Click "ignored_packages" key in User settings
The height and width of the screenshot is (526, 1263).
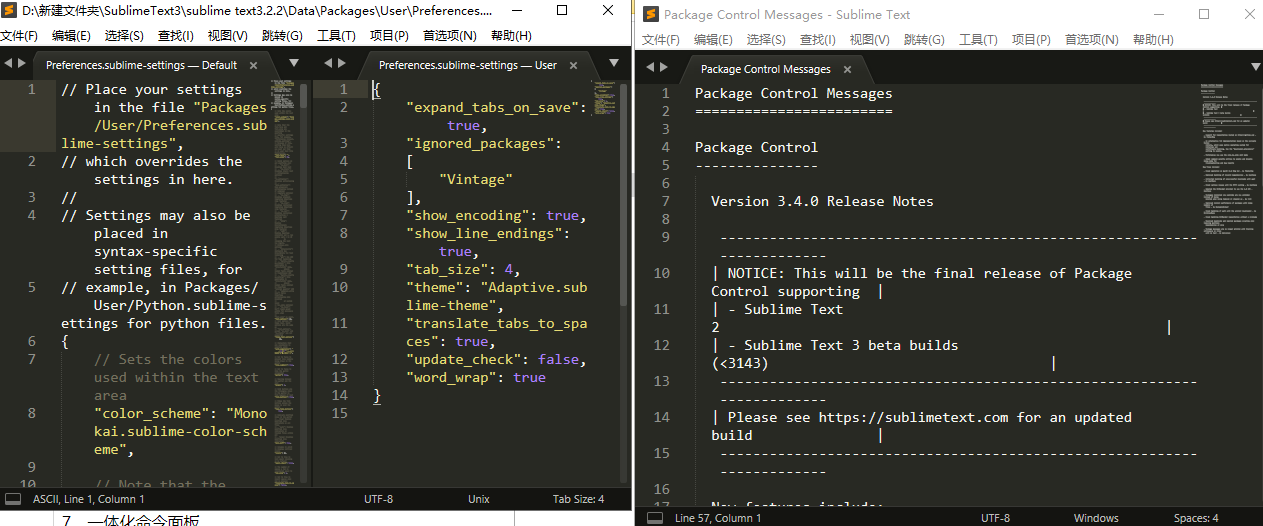pyautogui.click(x=479, y=143)
